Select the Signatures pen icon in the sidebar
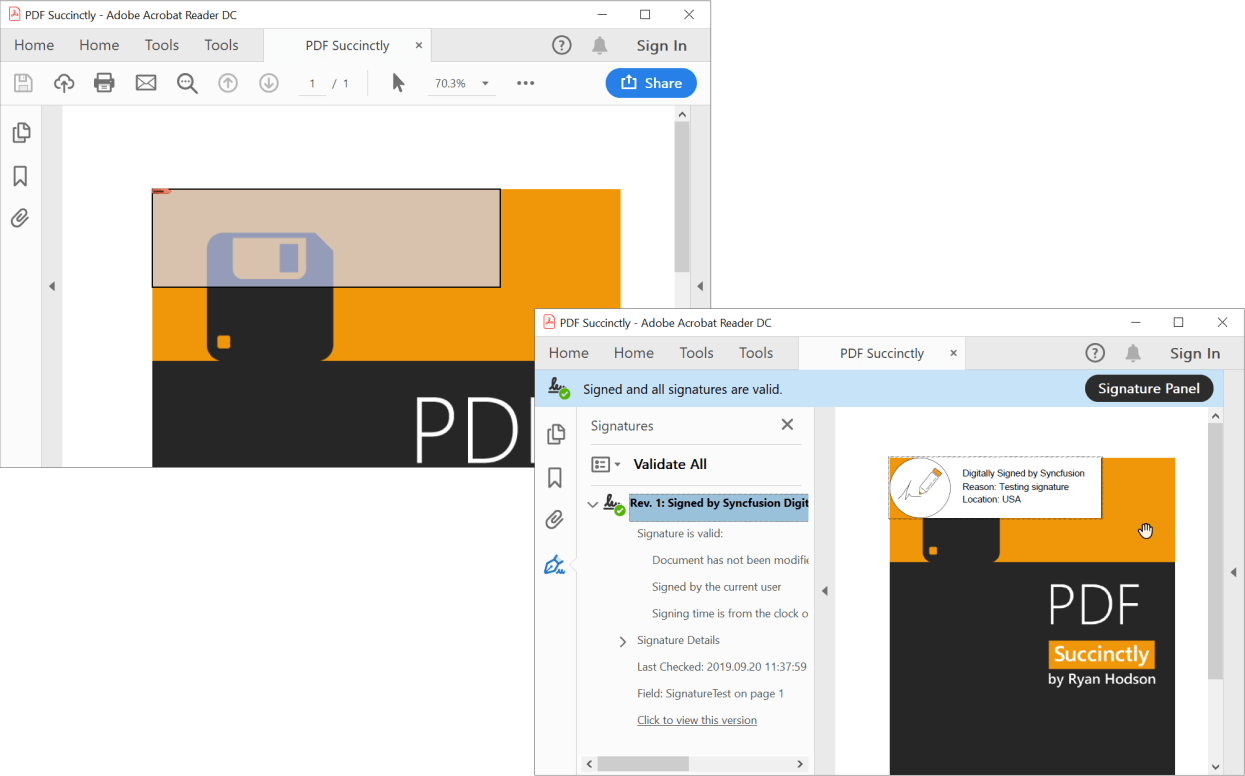 click(556, 564)
